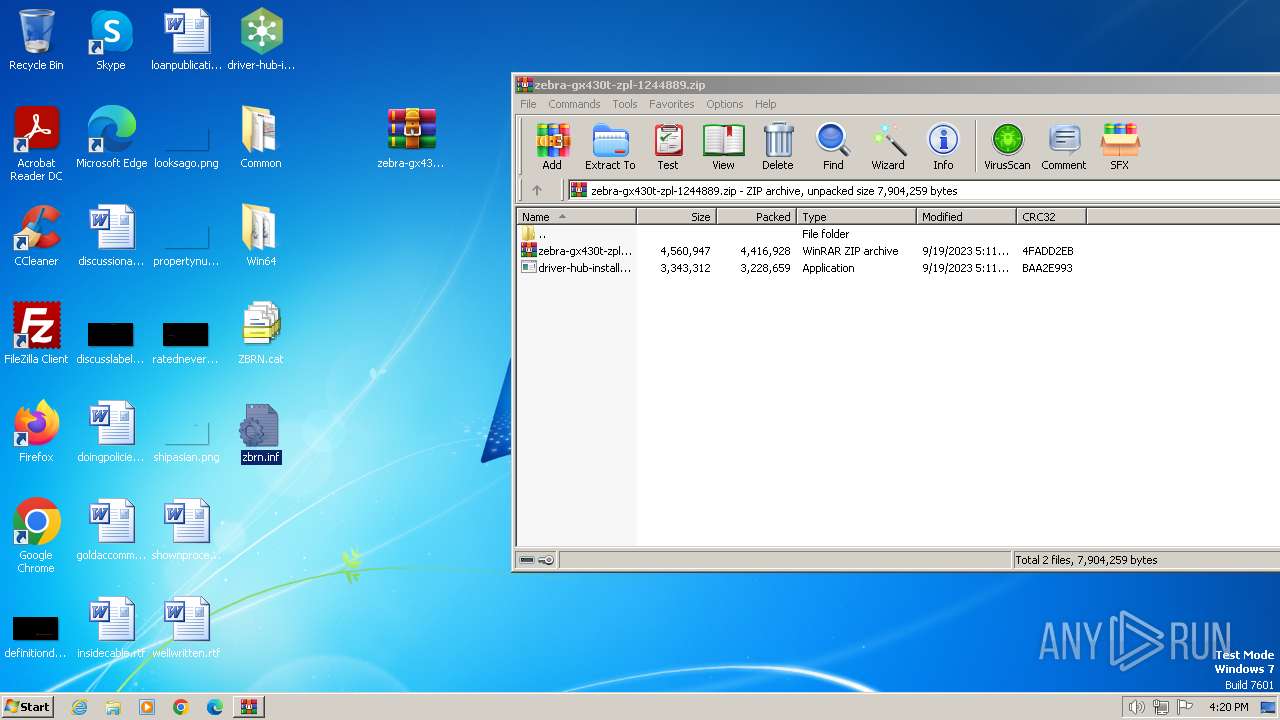Show archive Info
1280x720 pixels.
[943, 147]
